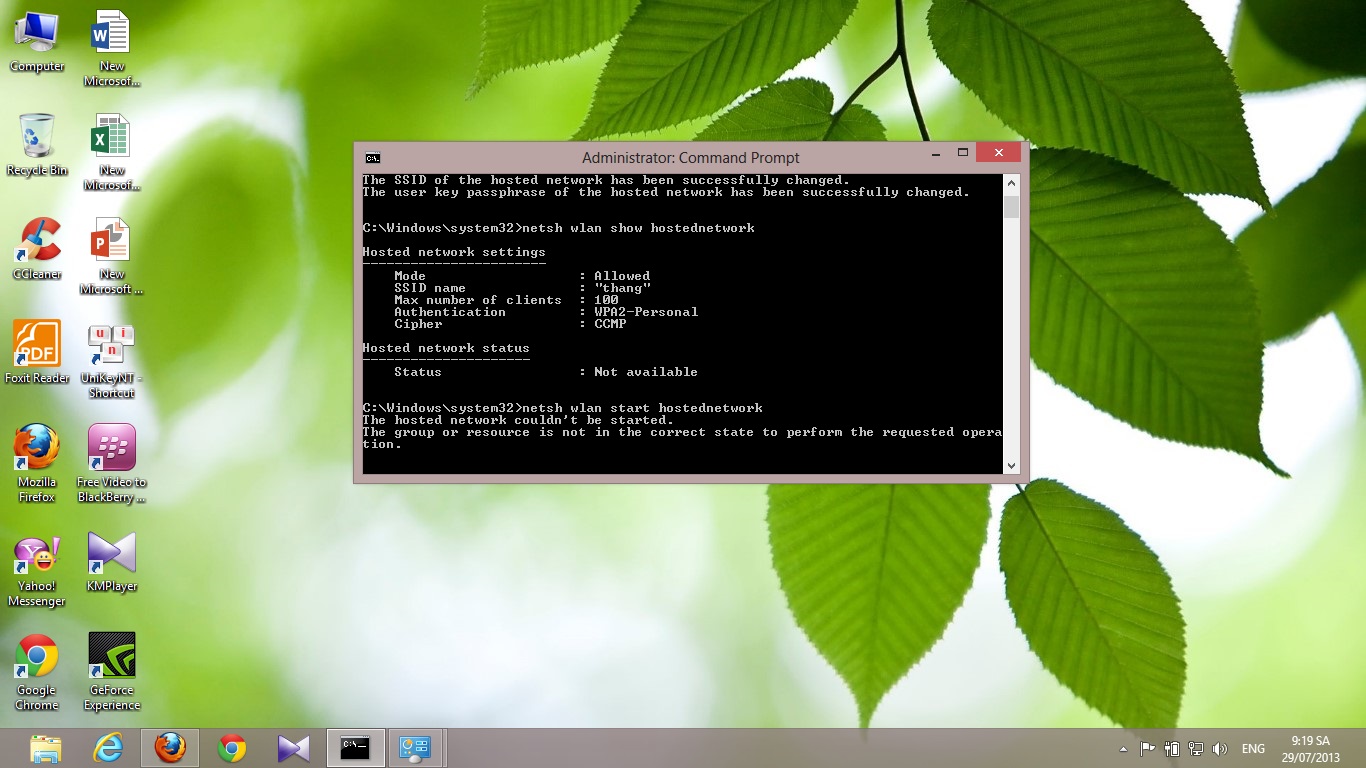1366x768 pixels.
Task: Click the 'Hosted network settings' heading
Action: [454, 252]
